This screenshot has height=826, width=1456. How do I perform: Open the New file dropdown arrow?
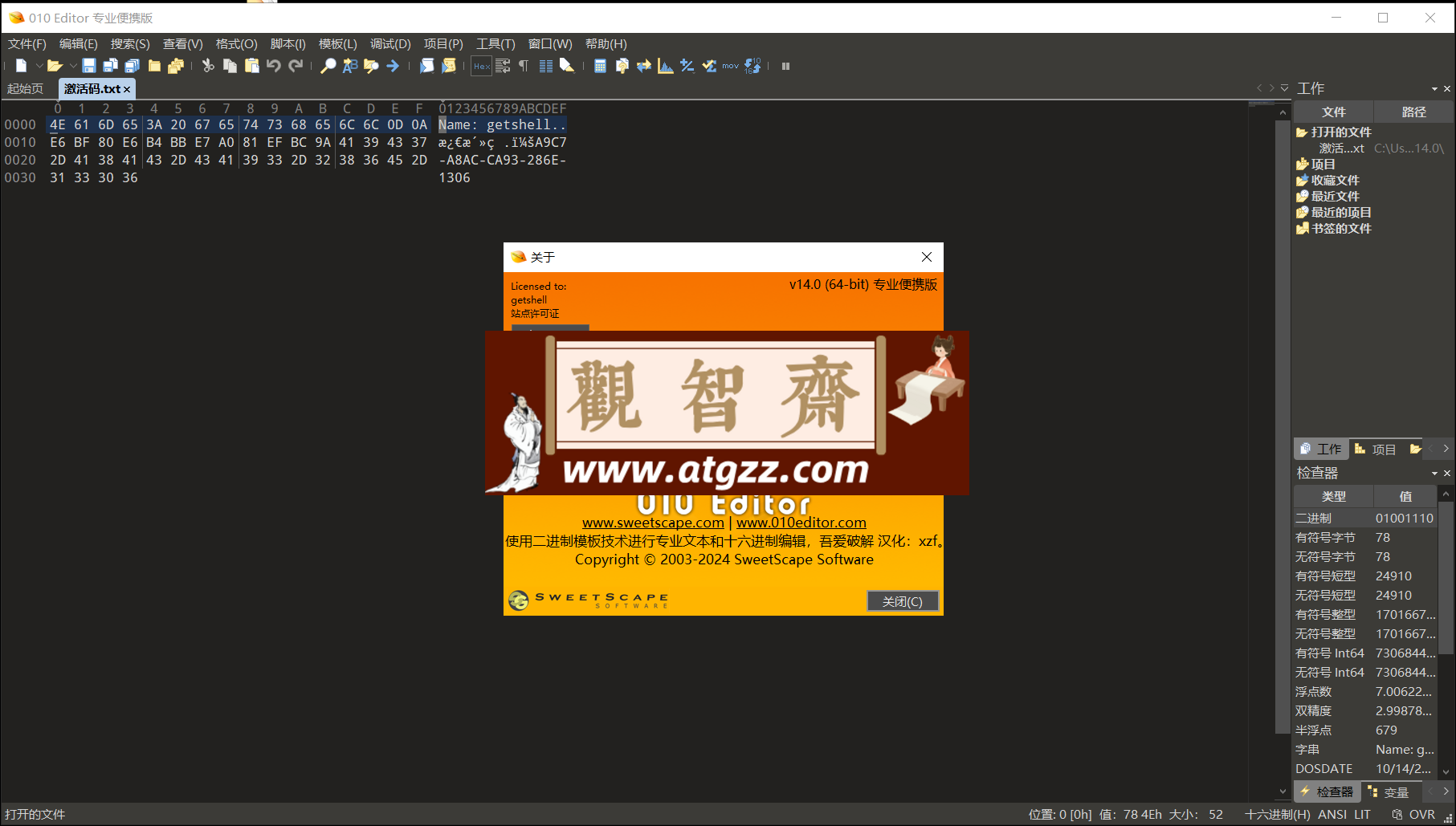coord(38,66)
